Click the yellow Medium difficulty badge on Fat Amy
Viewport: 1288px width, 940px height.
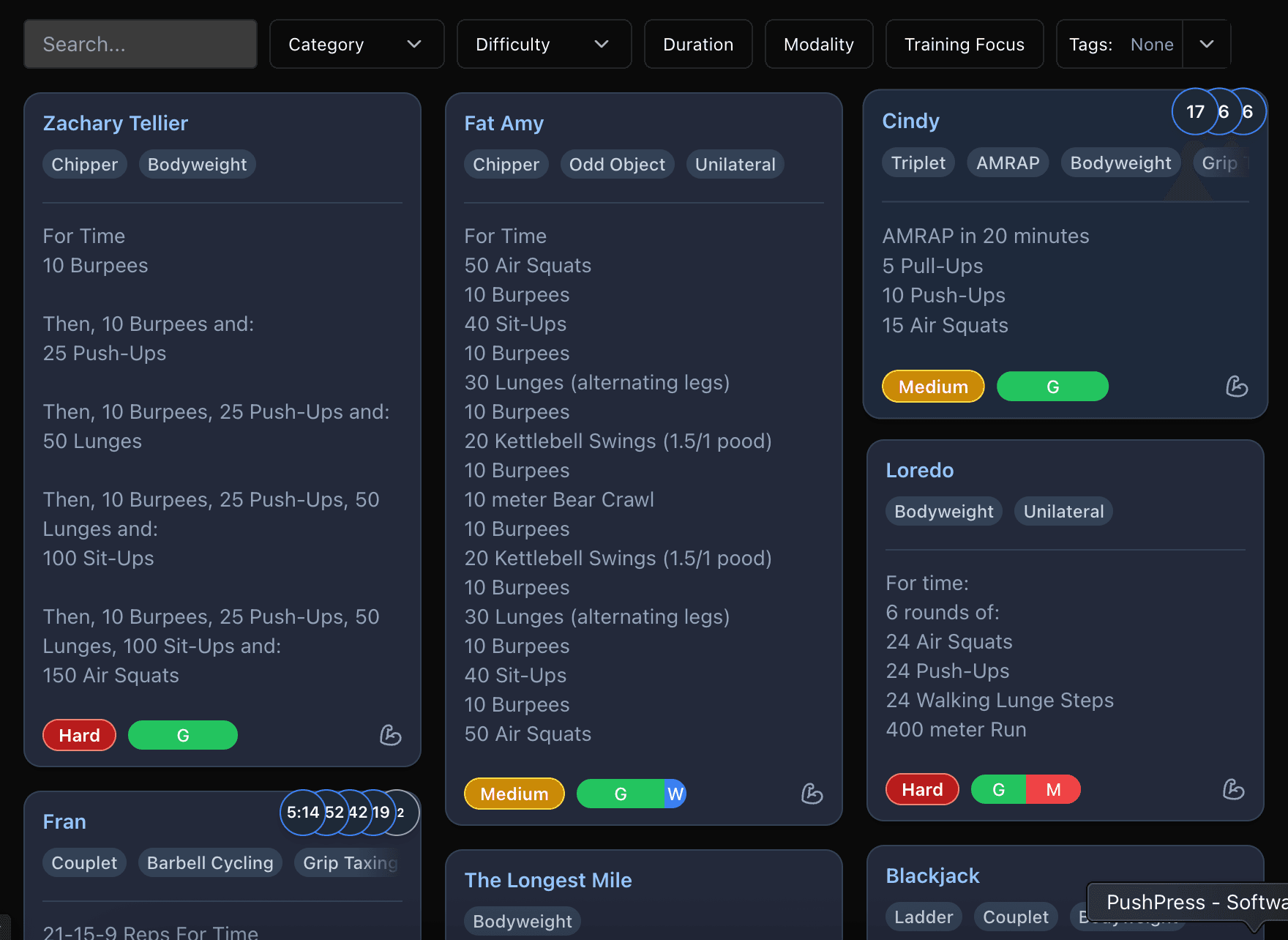[514, 794]
